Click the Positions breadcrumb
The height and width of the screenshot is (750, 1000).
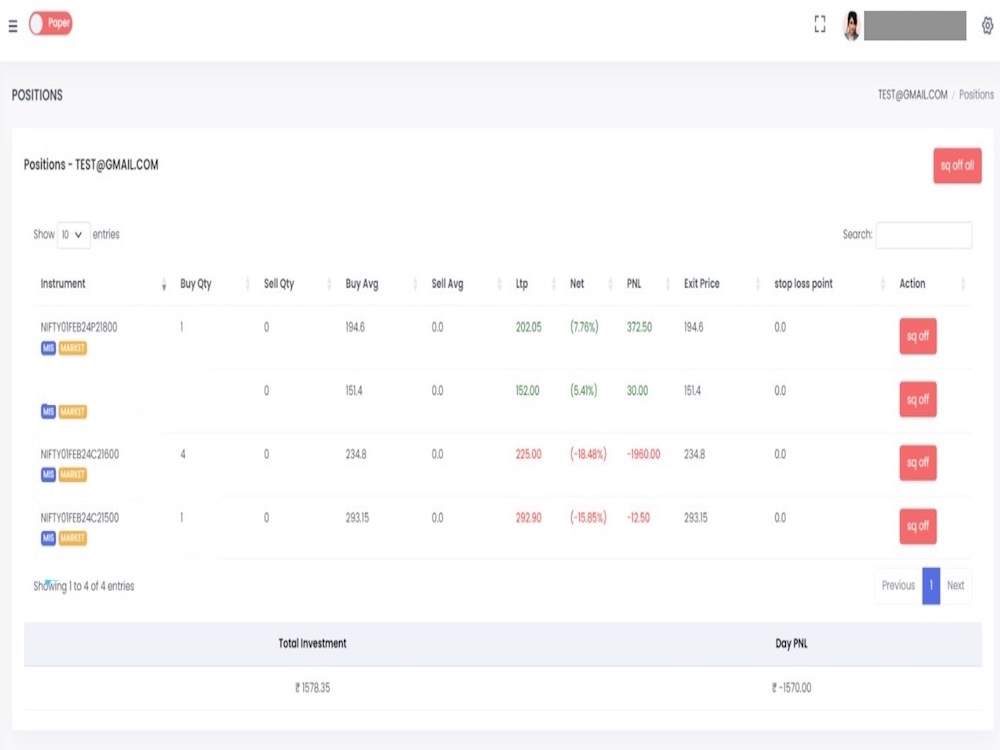coord(976,94)
